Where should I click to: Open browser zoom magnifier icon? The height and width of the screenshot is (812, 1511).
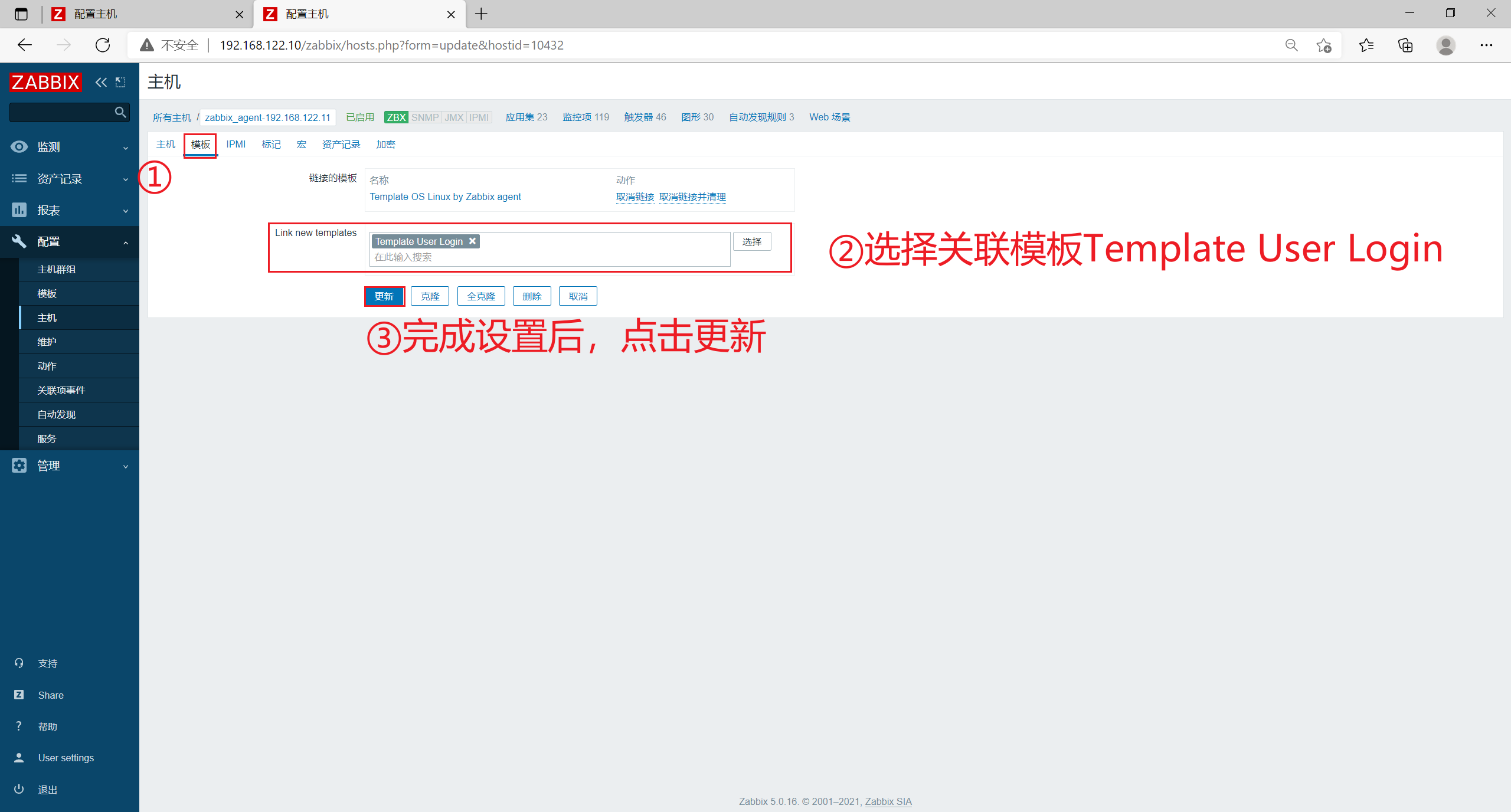coord(1291,45)
